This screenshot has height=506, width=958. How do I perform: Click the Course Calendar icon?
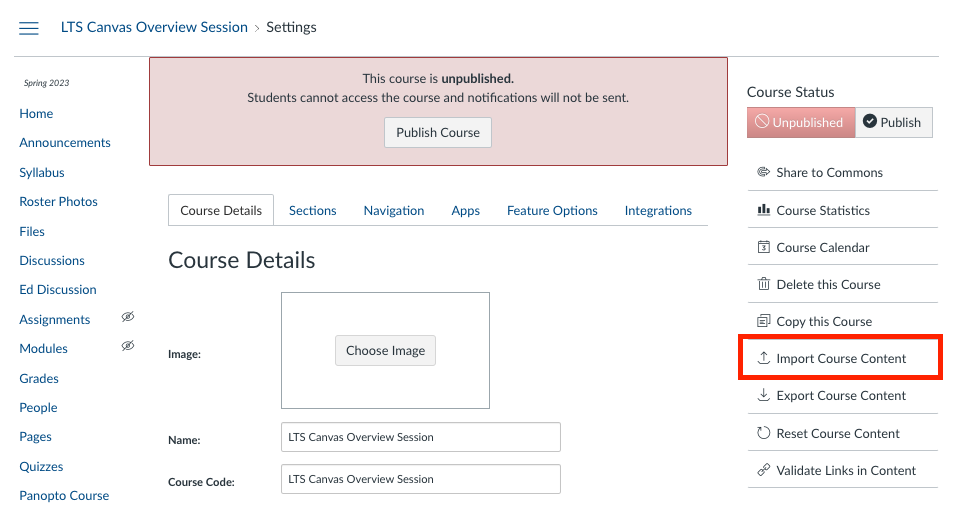click(764, 247)
